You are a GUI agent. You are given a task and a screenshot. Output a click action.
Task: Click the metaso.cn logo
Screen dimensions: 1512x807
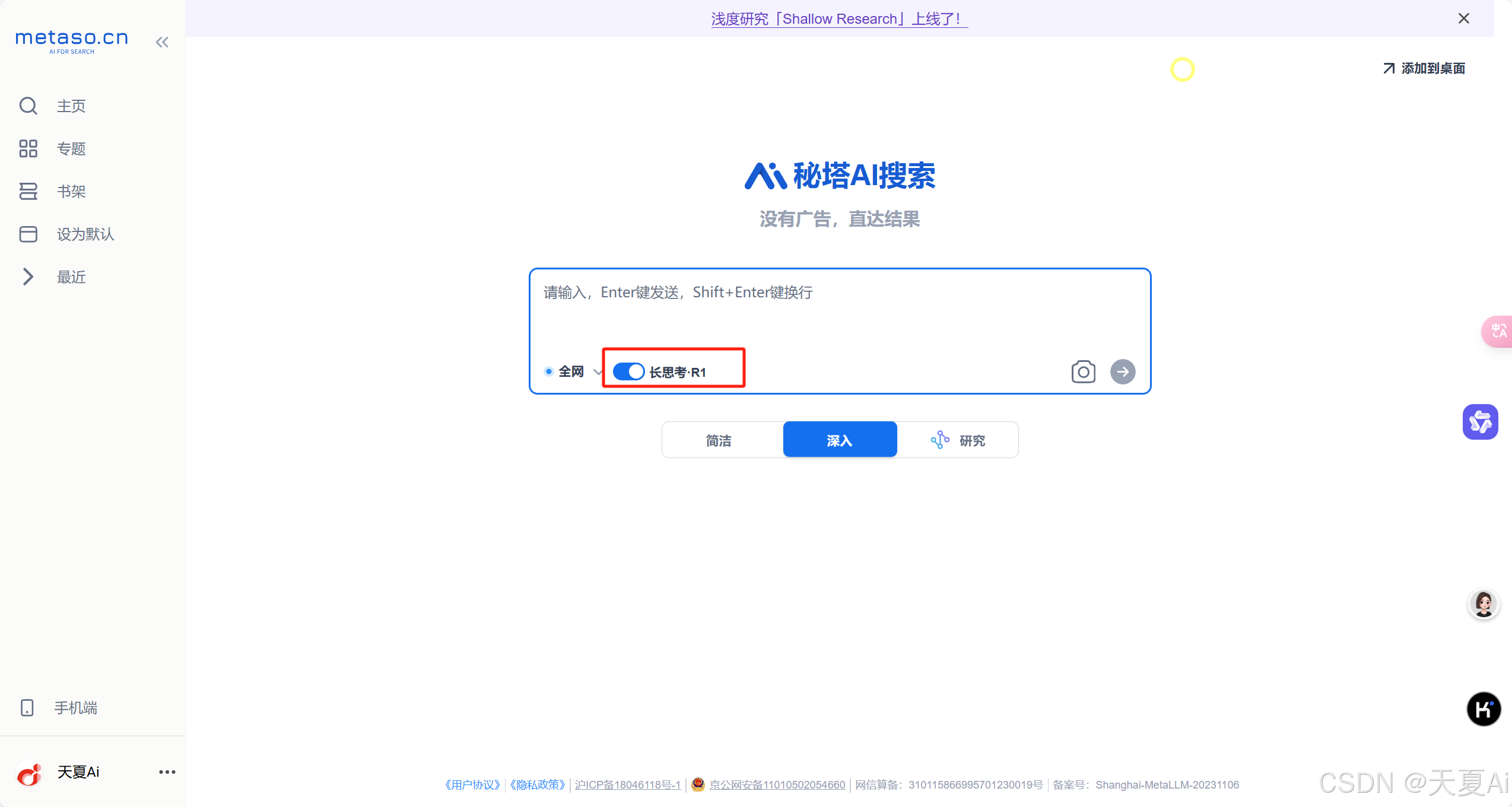pos(72,41)
